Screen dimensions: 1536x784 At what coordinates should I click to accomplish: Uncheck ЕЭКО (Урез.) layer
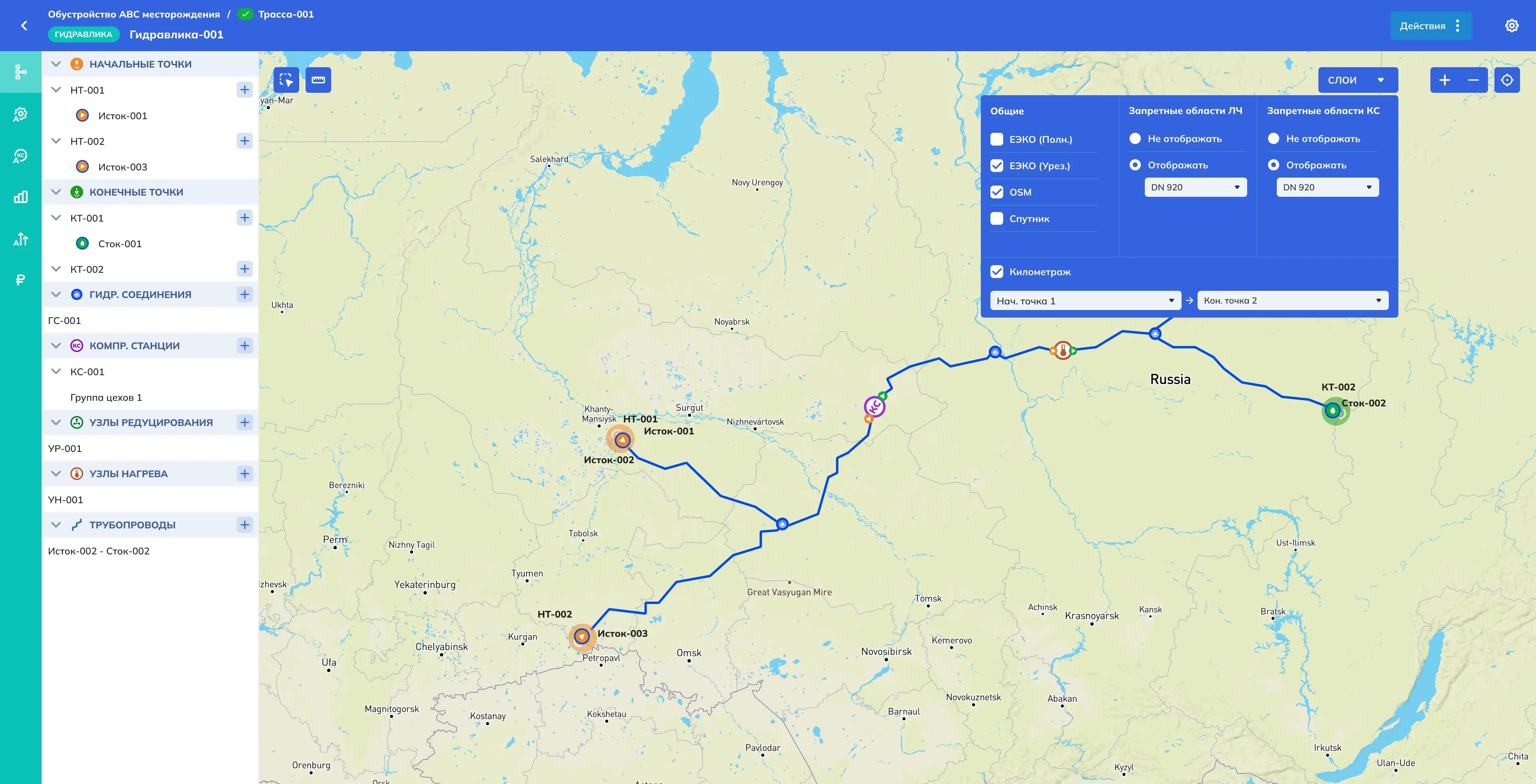(997, 166)
